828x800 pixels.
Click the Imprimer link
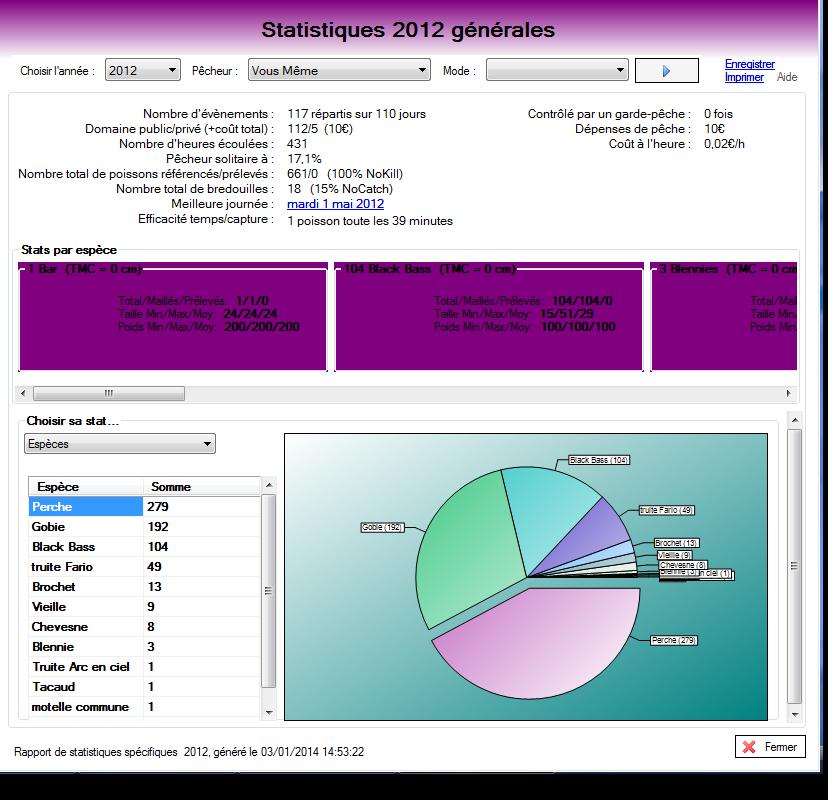click(x=744, y=77)
